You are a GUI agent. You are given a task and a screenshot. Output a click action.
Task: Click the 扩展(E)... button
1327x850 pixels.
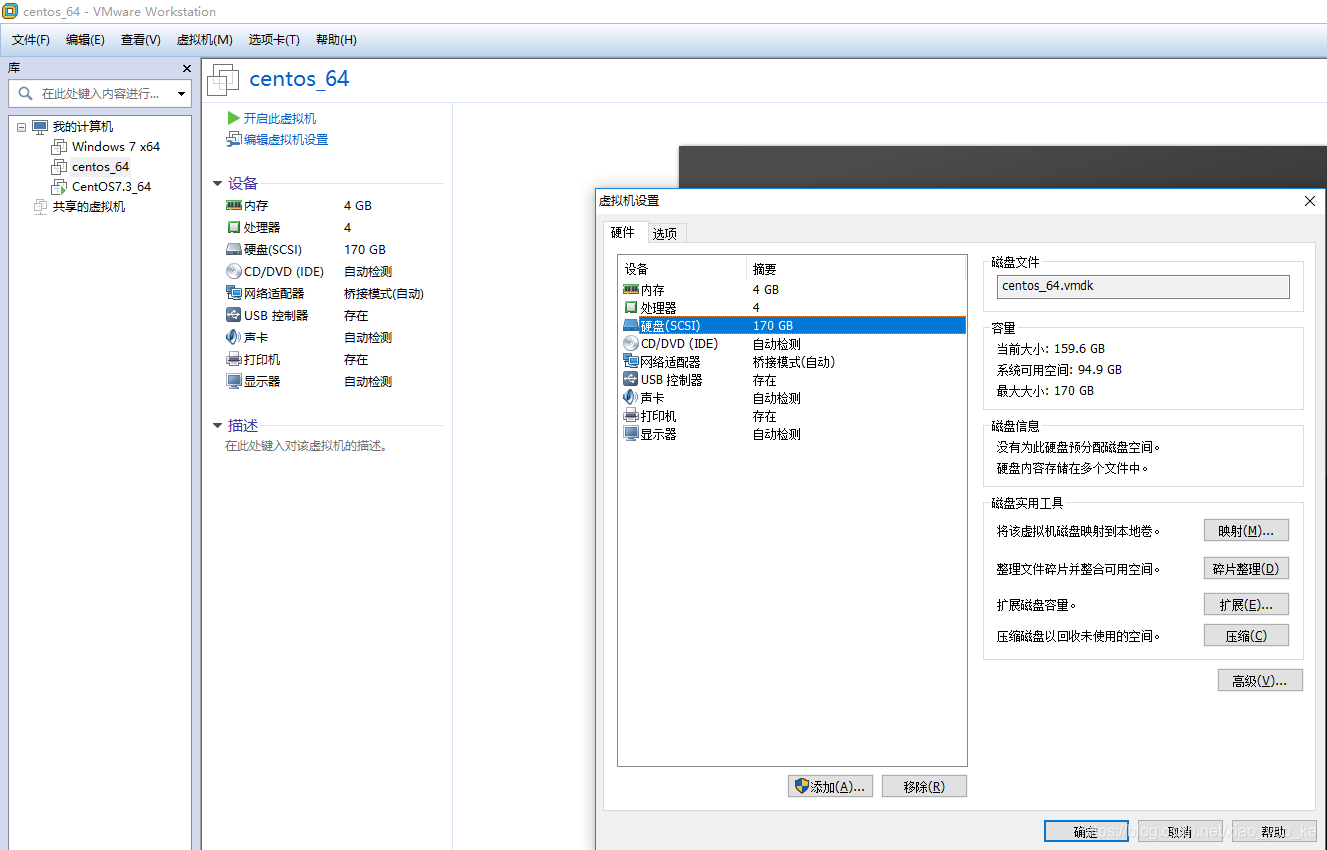point(1245,605)
